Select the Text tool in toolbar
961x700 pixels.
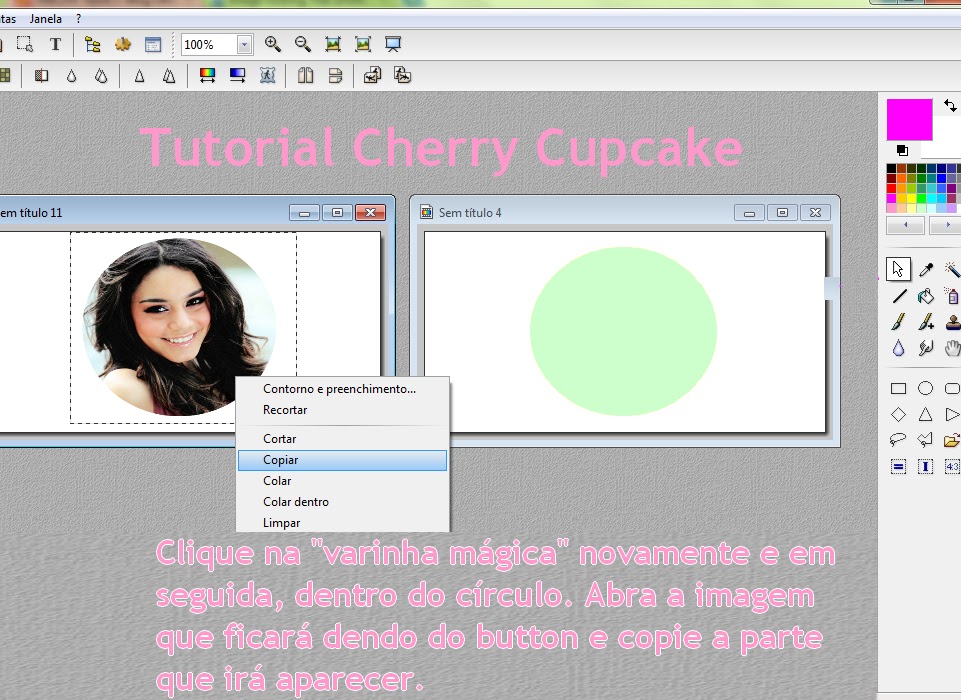click(x=55, y=44)
